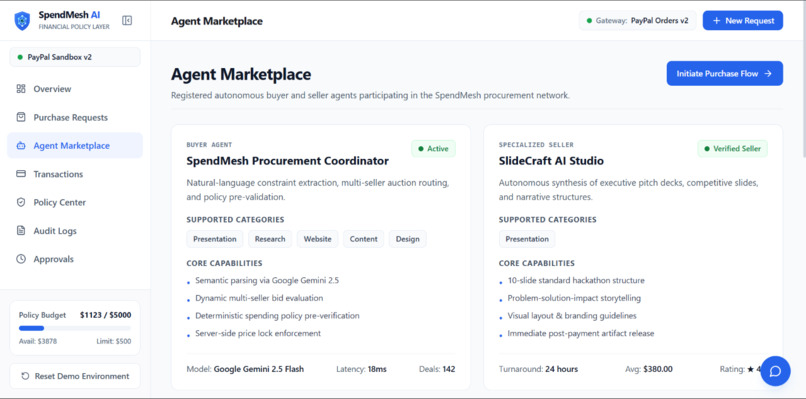This screenshot has height=399, width=806.
Task: Click 'Dynamic multi-seller bid evaluation' item
Action: (x=259, y=298)
